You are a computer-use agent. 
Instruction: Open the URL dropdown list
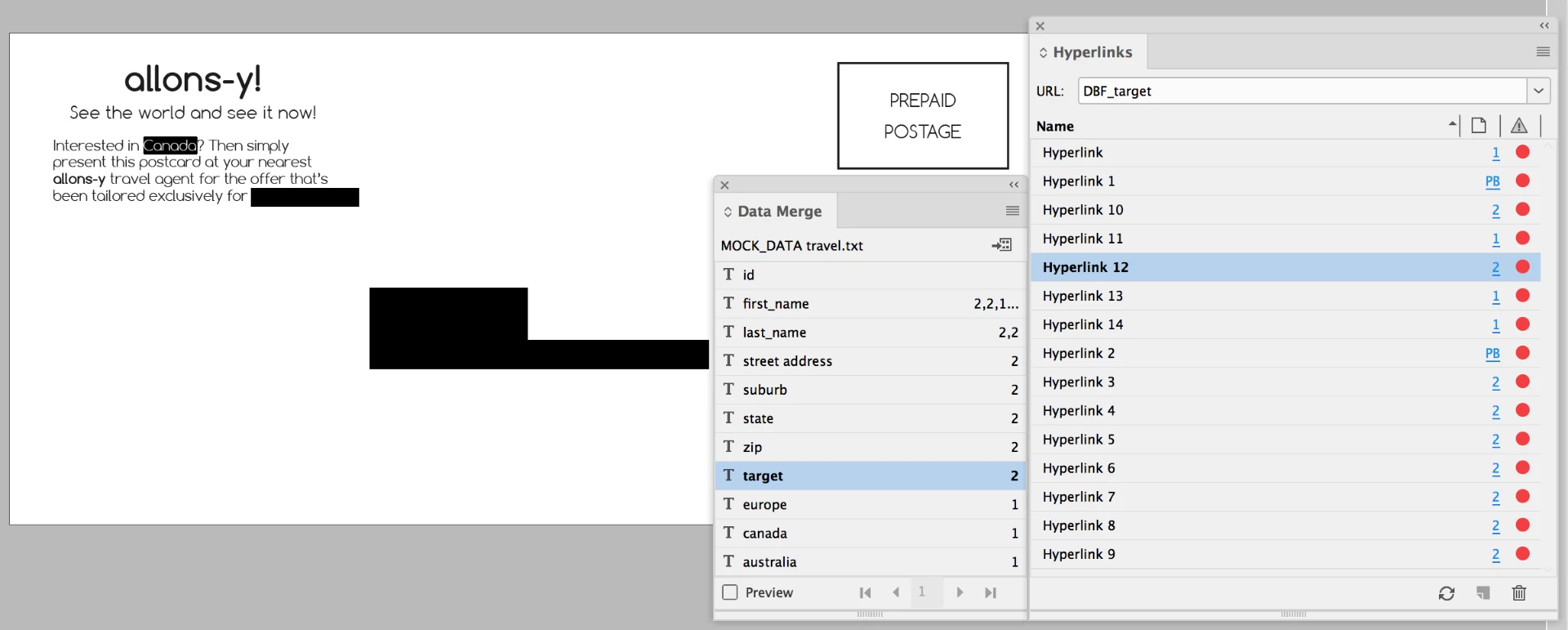[1539, 91]
